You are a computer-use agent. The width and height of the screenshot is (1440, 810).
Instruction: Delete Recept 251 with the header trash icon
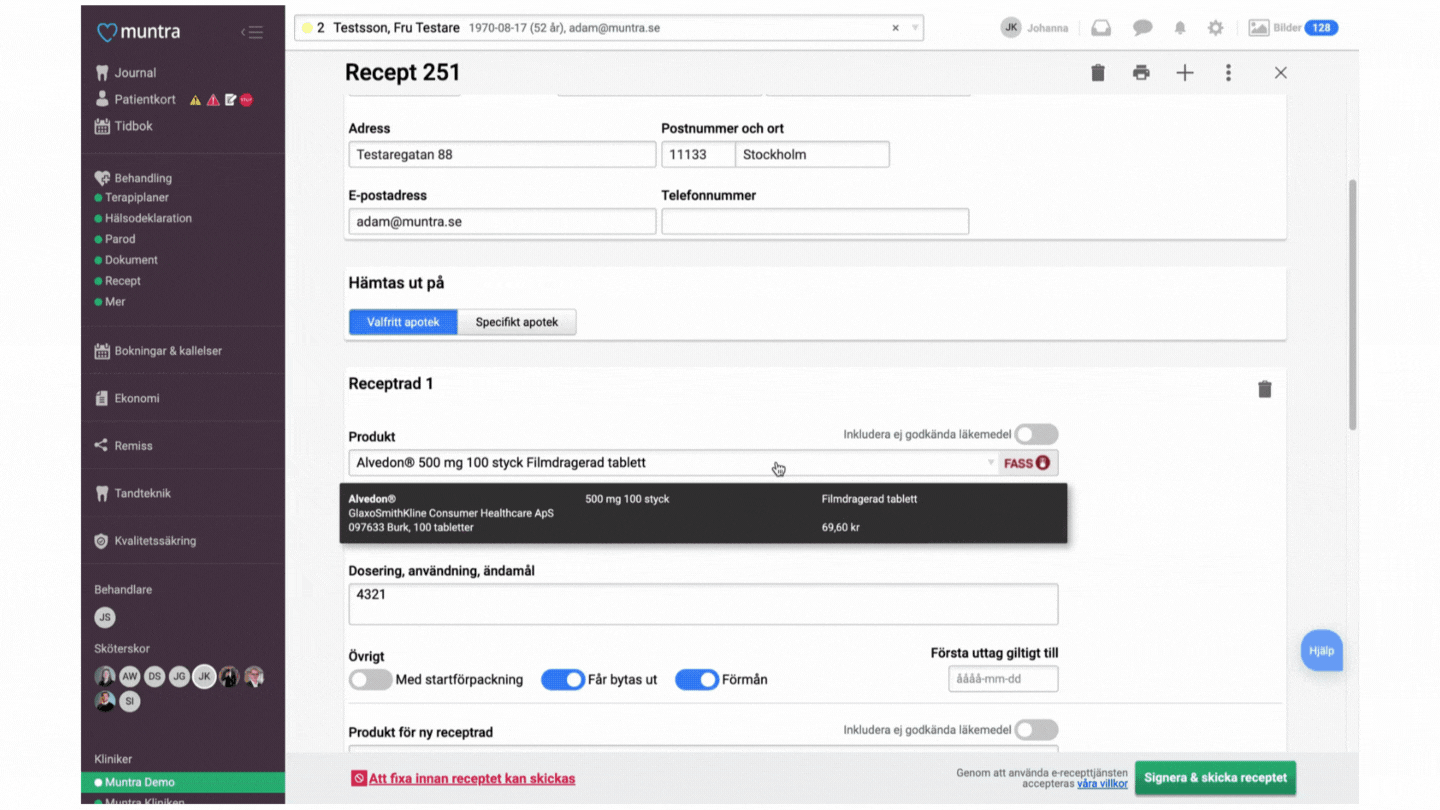pyautogui.click(x=1098, y=72)
